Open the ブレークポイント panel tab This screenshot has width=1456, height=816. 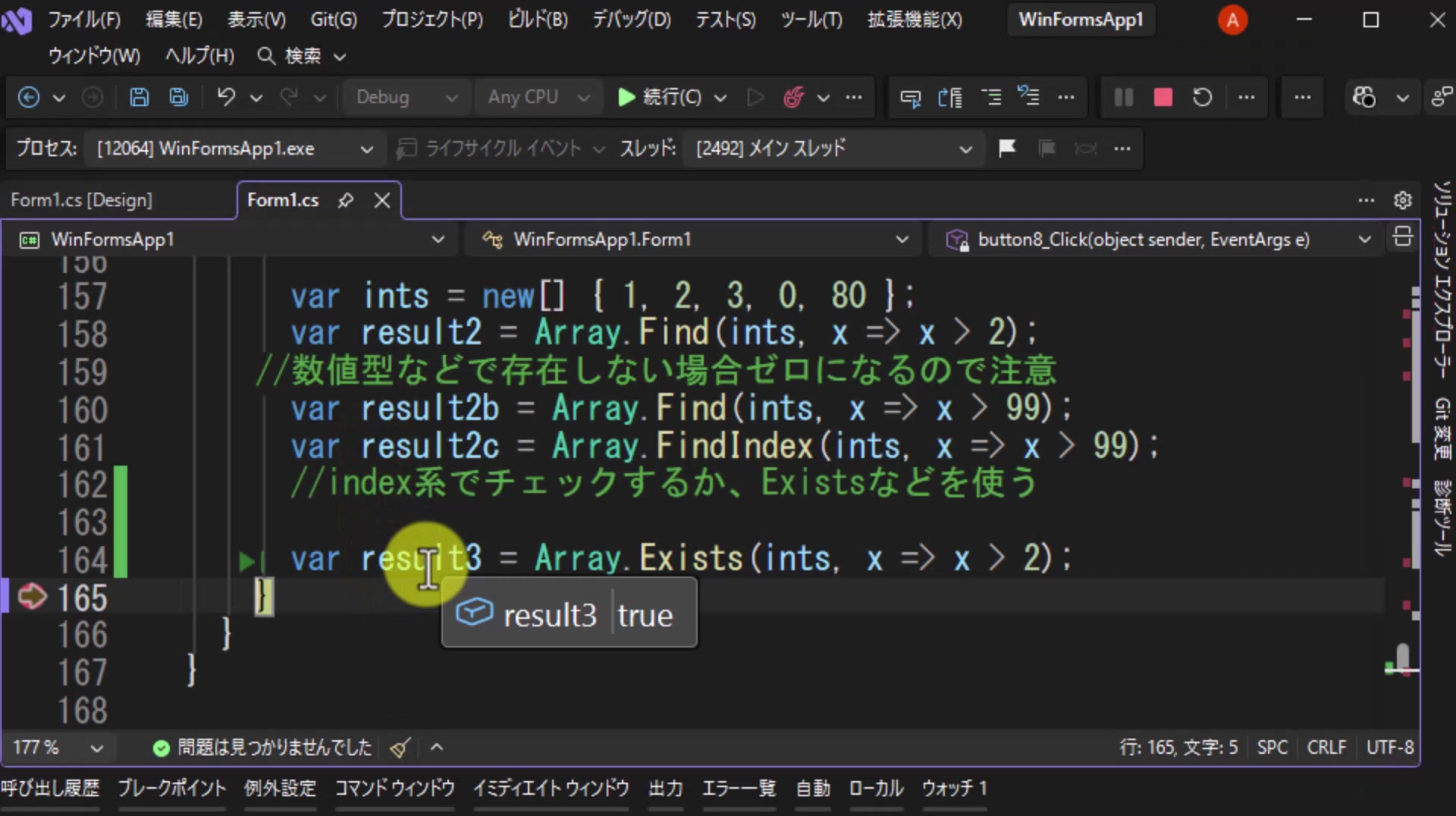point(172,789)
